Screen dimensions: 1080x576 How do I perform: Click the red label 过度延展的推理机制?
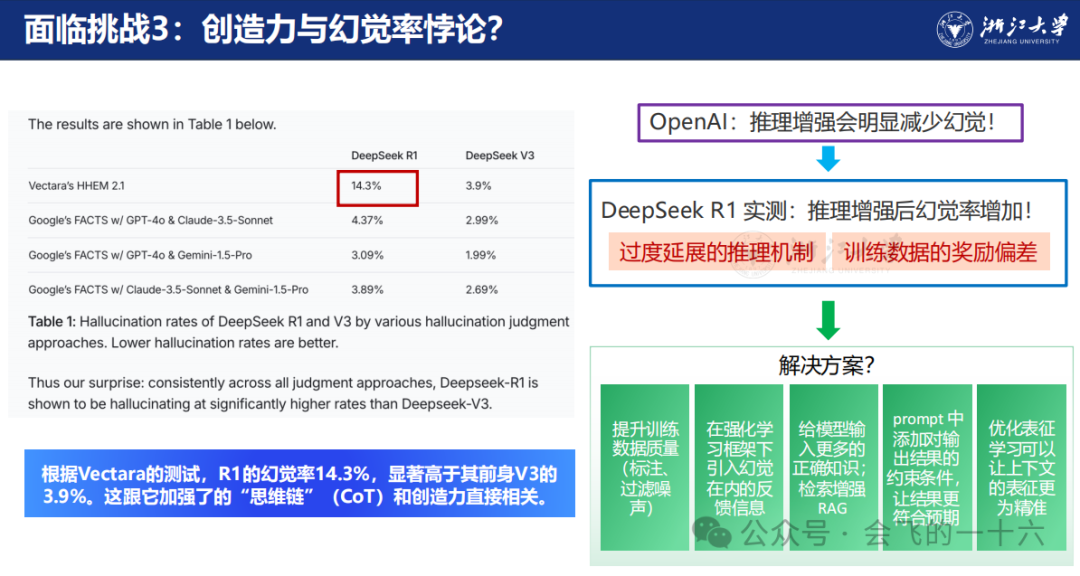pos(716,252)
